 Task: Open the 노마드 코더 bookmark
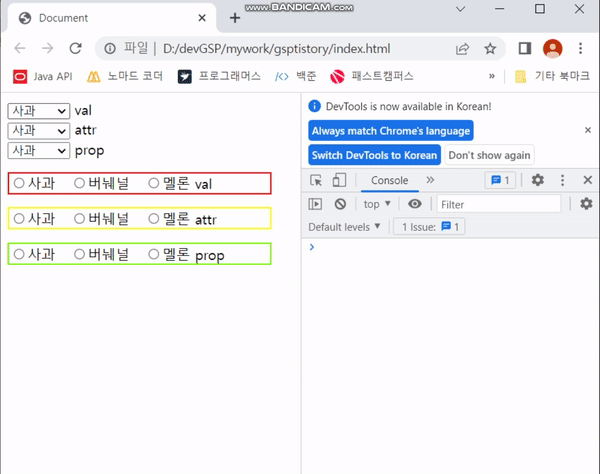click(x=125, y=77)
